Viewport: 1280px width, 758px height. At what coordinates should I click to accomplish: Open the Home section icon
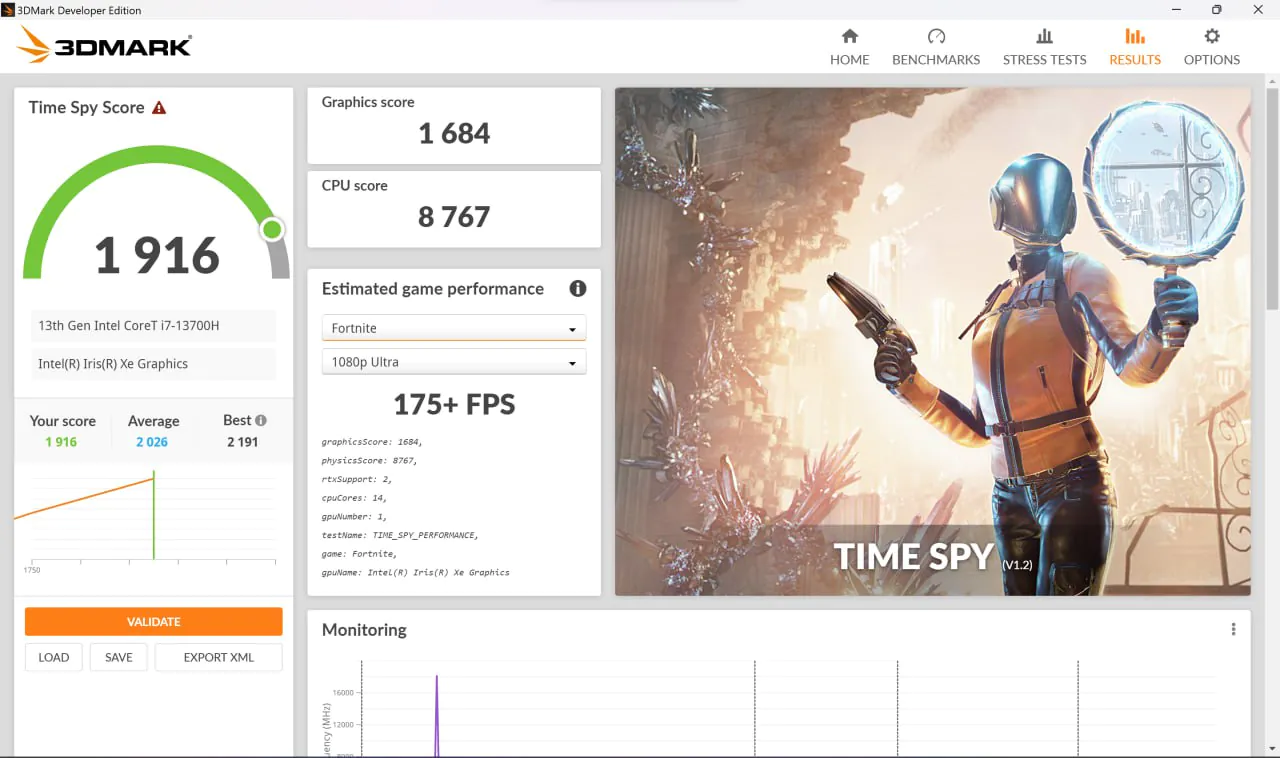(x=849, y=36)
